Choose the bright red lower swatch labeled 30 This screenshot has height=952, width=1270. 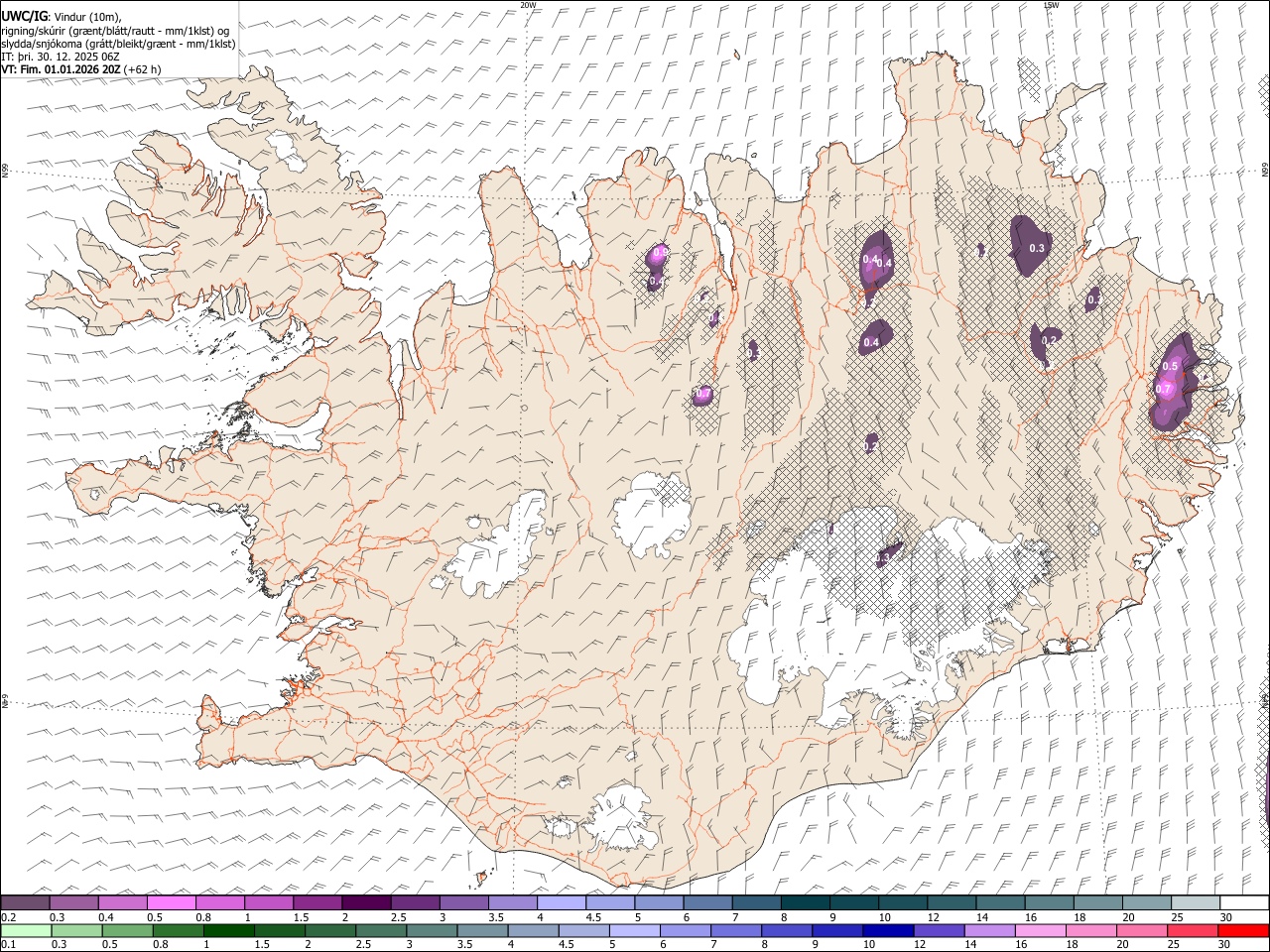click(1244, 930)
